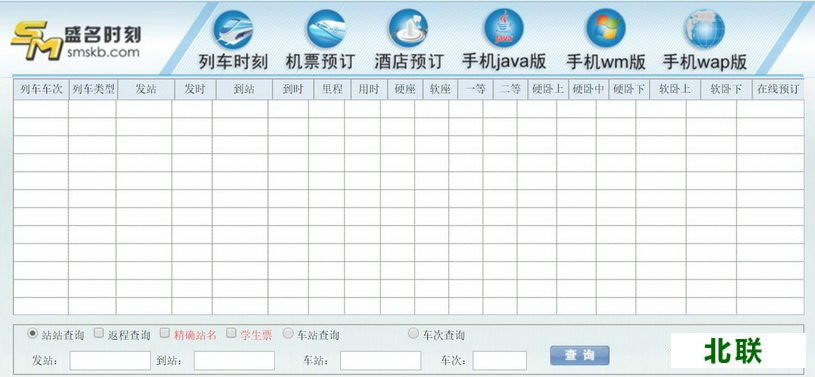
Task: Check the 学生票 checkbox
Action: 231,333
